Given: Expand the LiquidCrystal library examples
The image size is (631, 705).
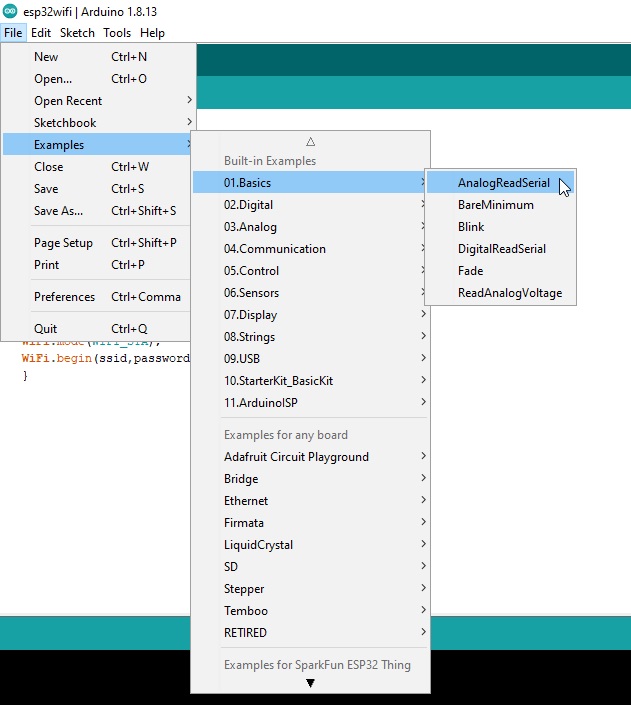Looking at the screenshot, I should (x=310, y=545).
